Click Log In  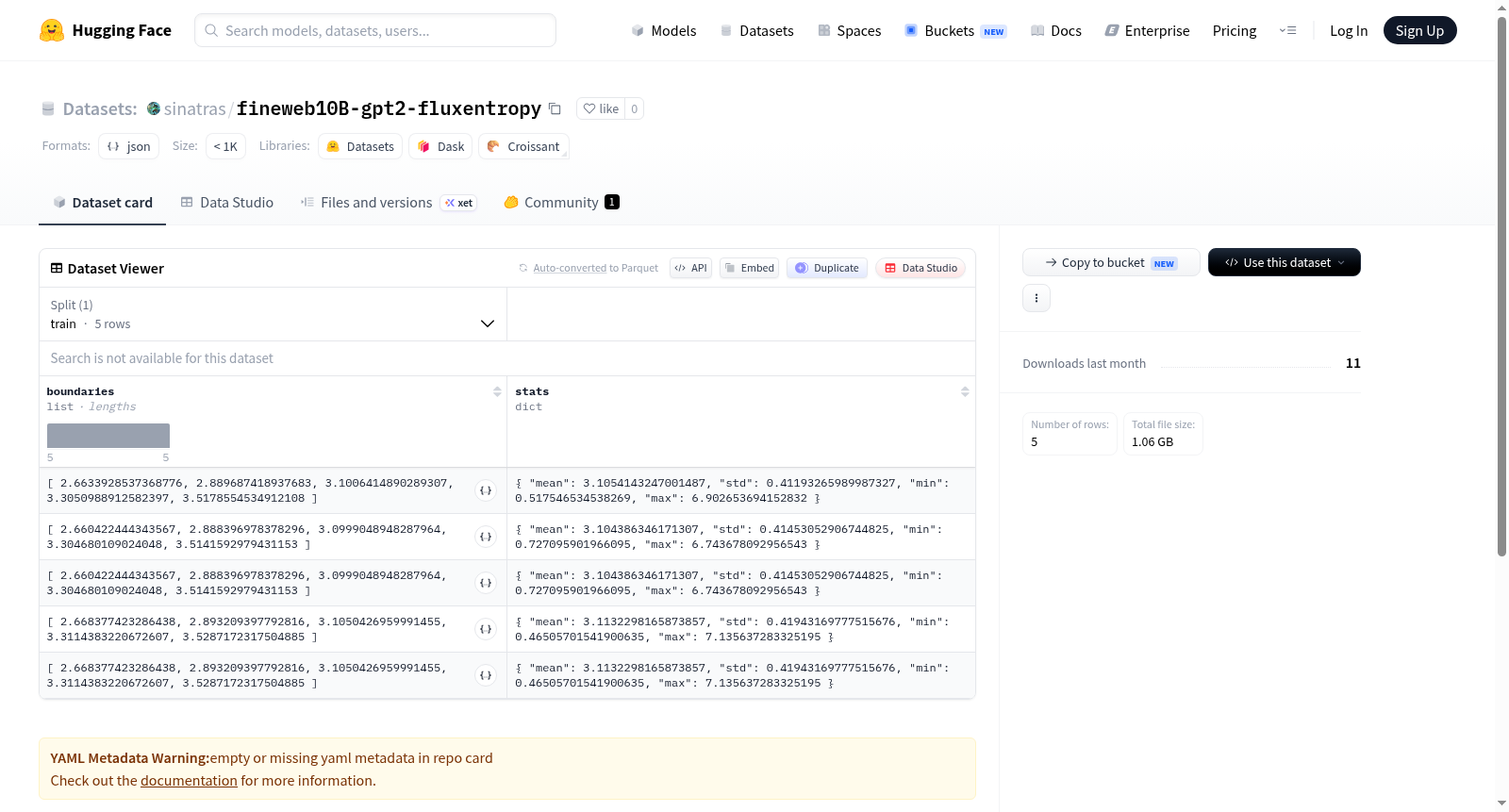1348,31
